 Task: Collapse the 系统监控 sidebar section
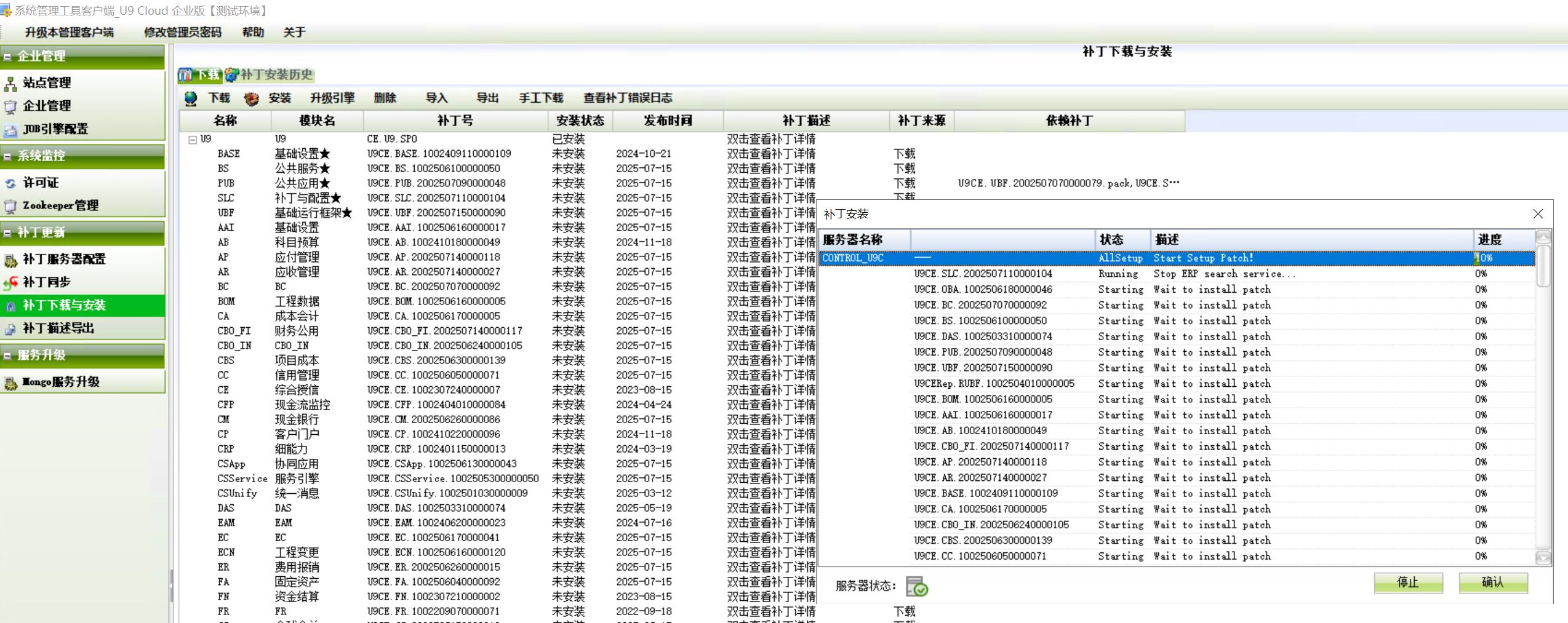pos(7,156)
